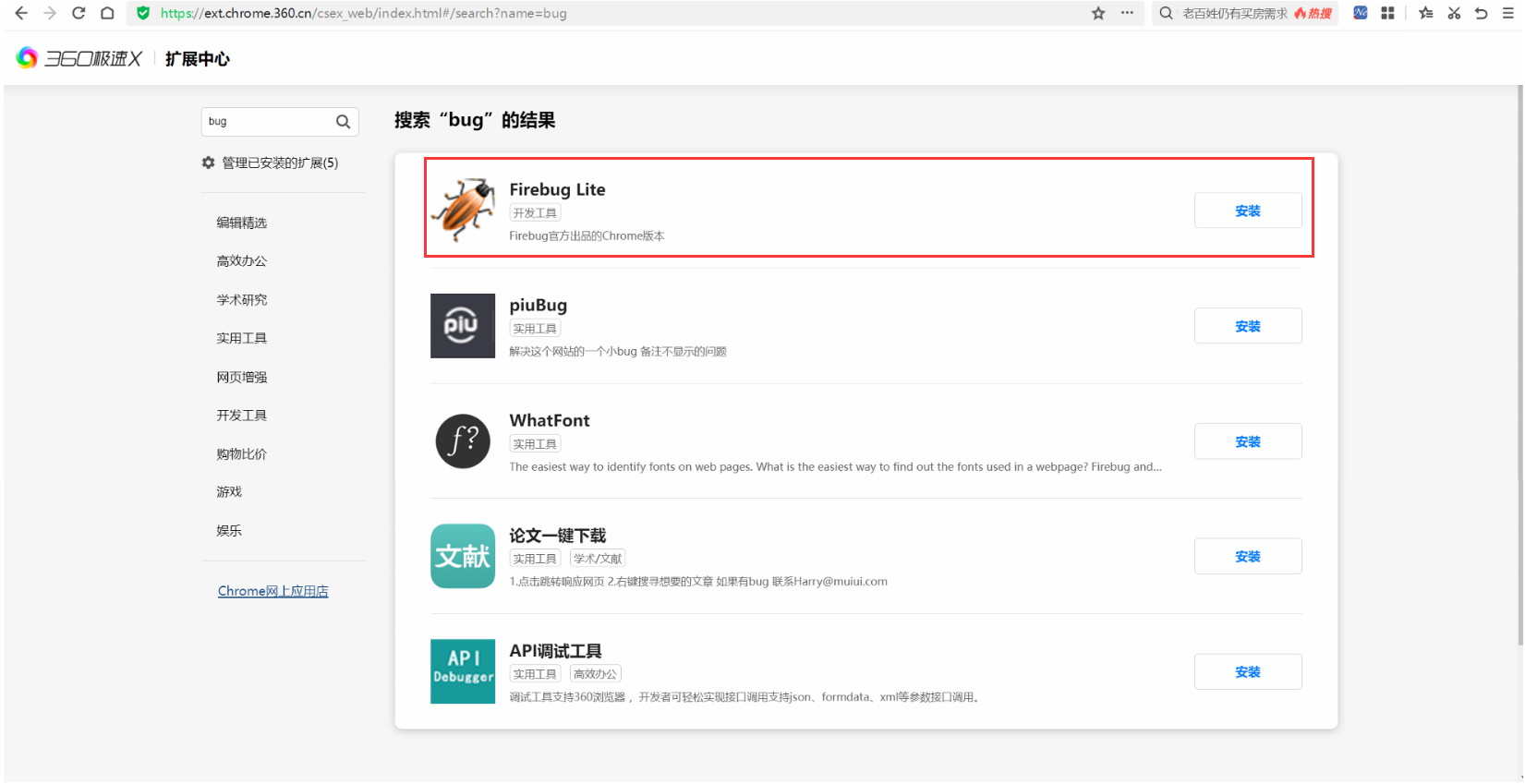Viewport: 1525px width, 784px height.
Task: Open WhatFont title
Action: pos(550,420)
